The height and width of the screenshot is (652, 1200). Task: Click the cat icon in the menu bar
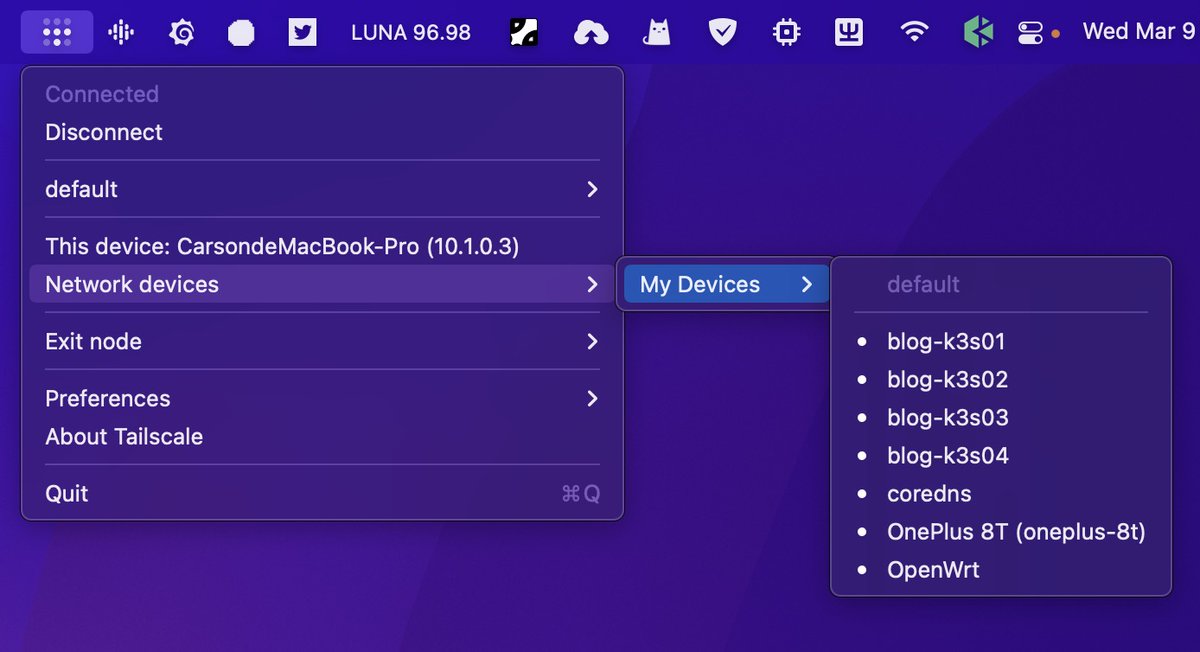pyautogui.click(x=656, y=33)
